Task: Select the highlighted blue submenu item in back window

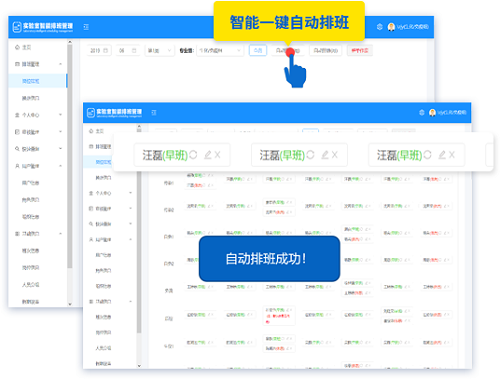Action: click(x=38, y=81)
